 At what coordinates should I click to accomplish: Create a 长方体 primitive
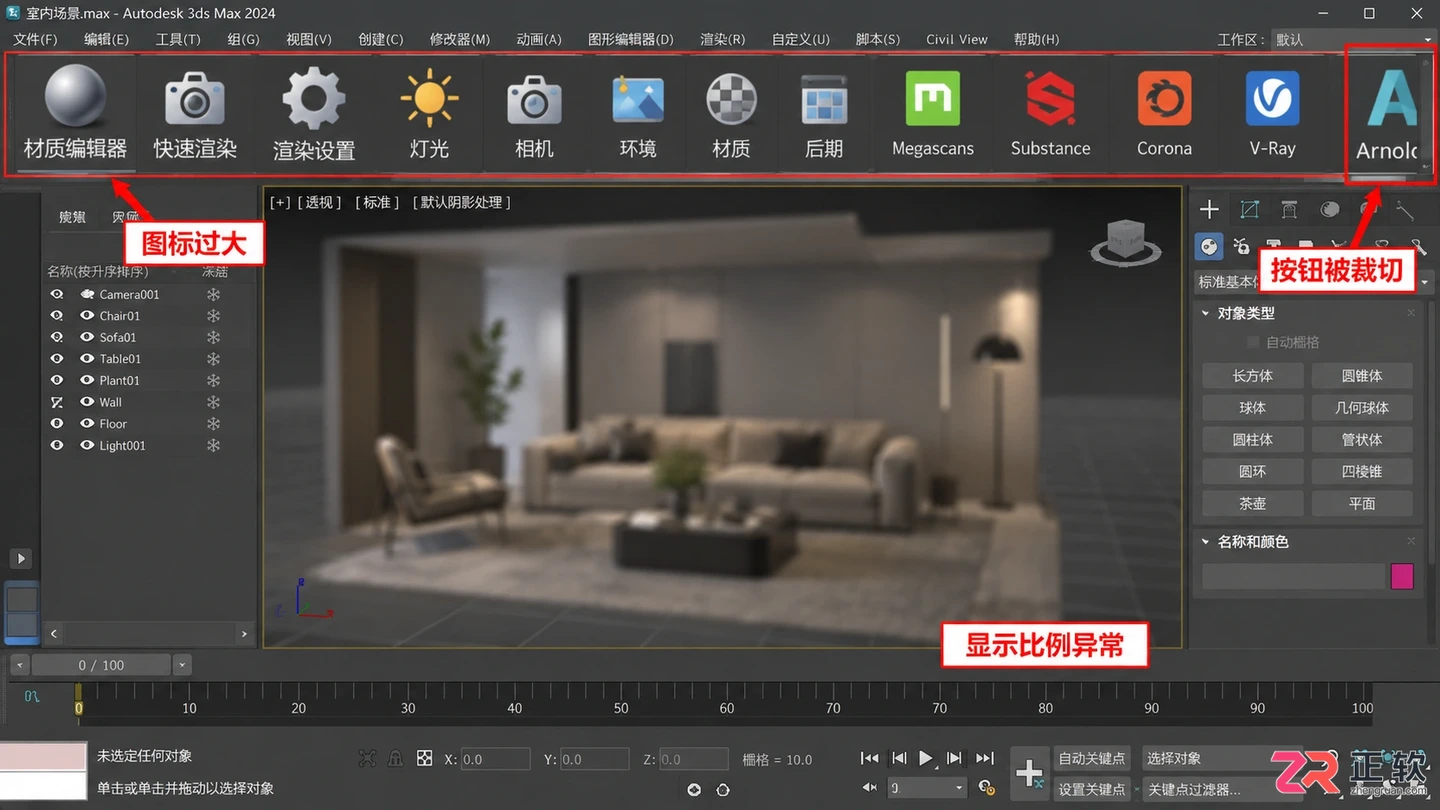point(1253,376)
